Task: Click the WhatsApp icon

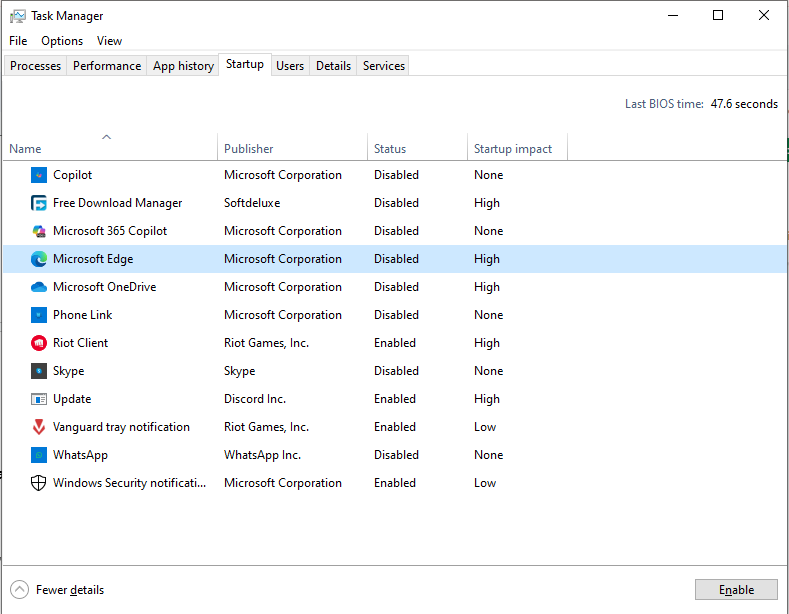Action: coord(39,455)
